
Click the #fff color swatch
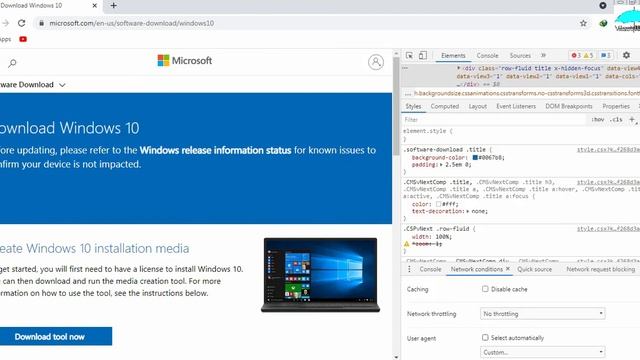click(x=438, y=204)
